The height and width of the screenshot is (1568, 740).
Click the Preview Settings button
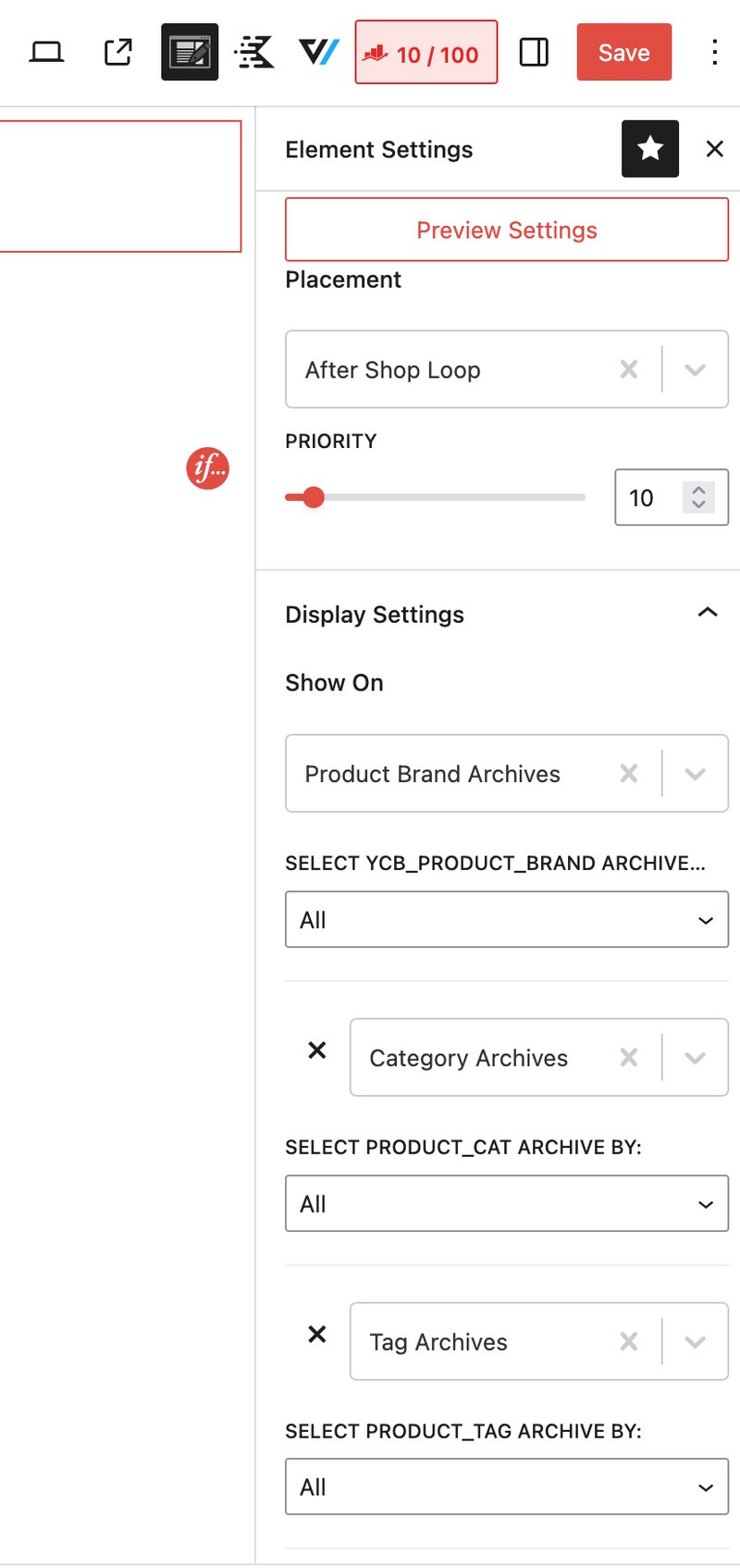507,230
